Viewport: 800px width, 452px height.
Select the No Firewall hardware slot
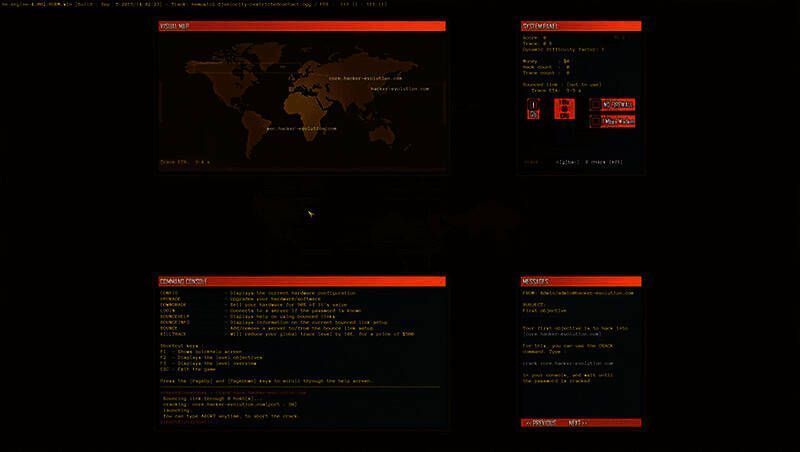click(x=614, y=104)
